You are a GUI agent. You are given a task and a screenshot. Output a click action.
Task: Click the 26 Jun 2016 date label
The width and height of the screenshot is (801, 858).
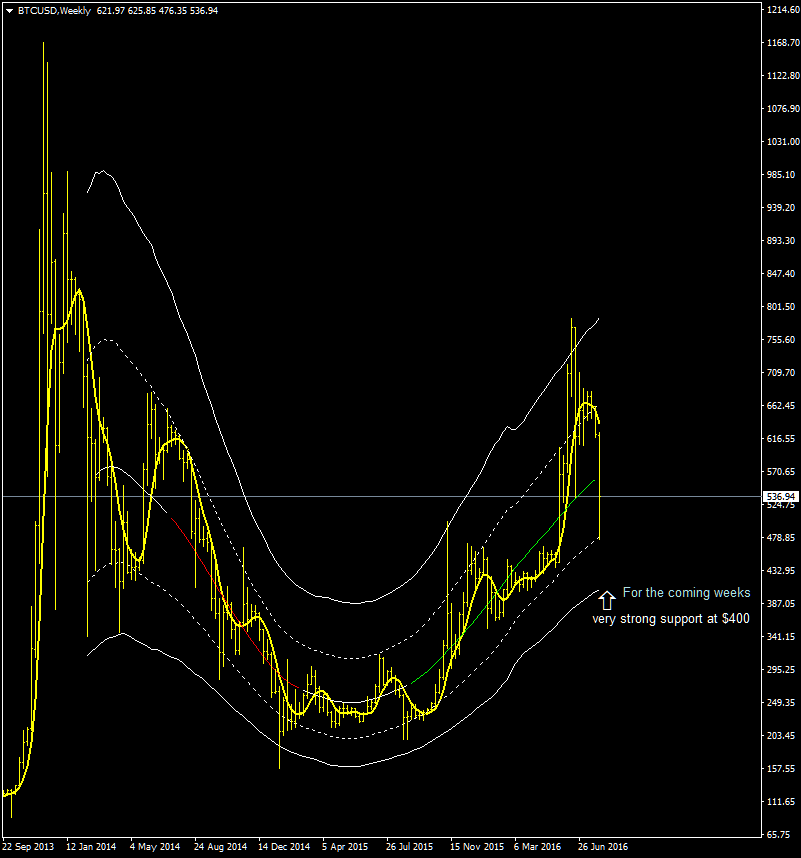pos(604,846)
